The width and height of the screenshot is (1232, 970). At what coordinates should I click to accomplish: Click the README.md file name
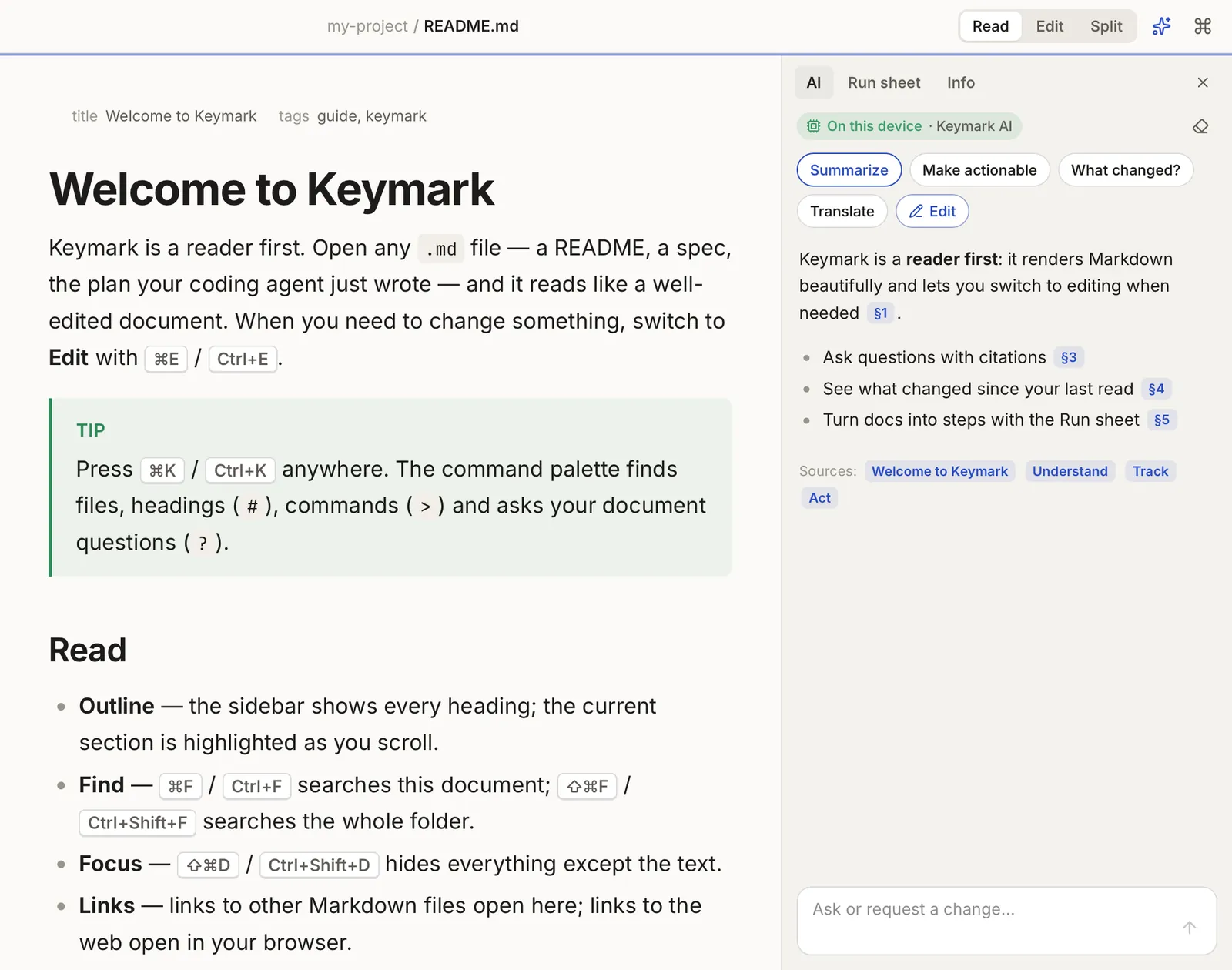tap(471, 26)
